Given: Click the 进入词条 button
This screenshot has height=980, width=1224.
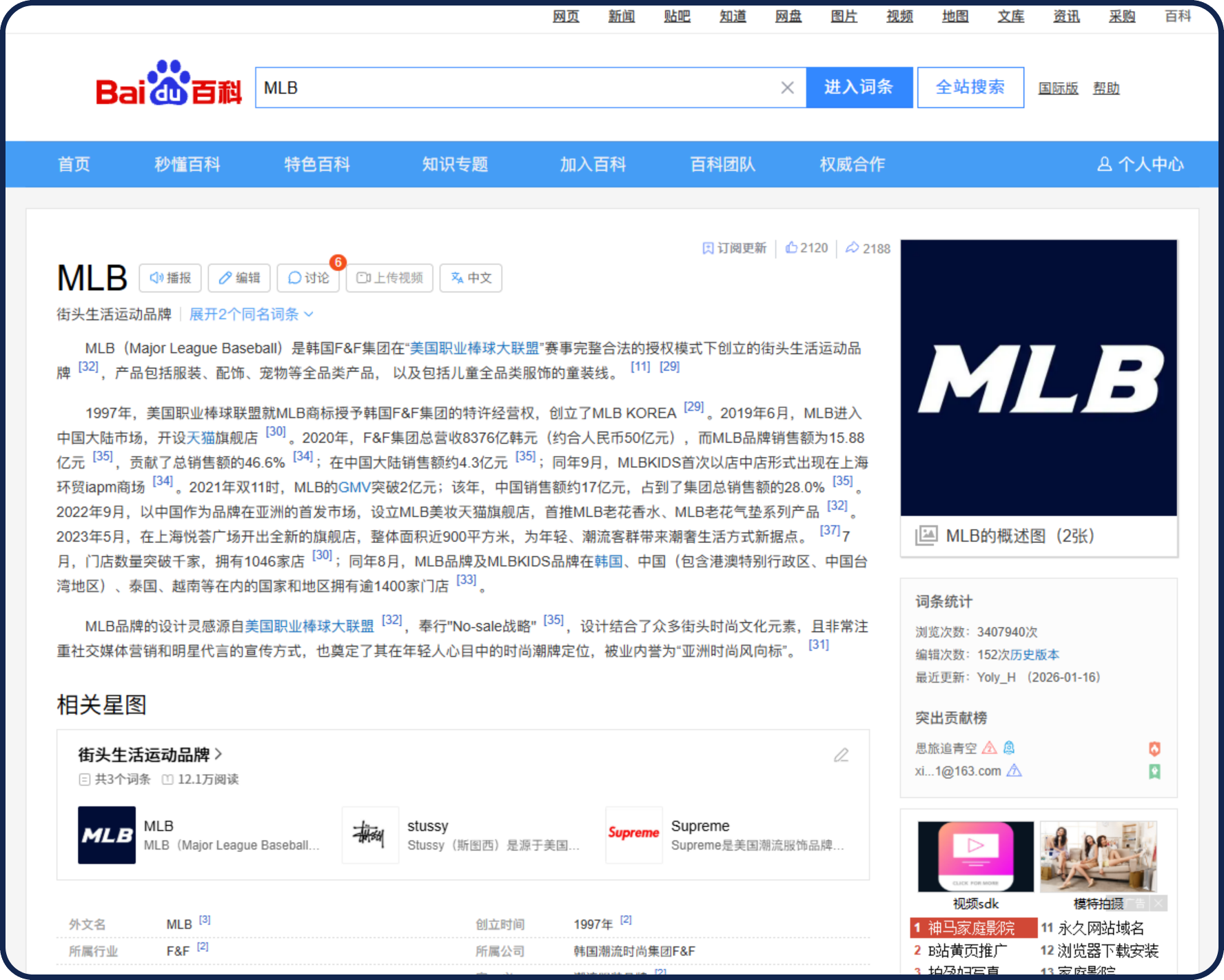Looking at the screenshot, I should pos(859,88).
